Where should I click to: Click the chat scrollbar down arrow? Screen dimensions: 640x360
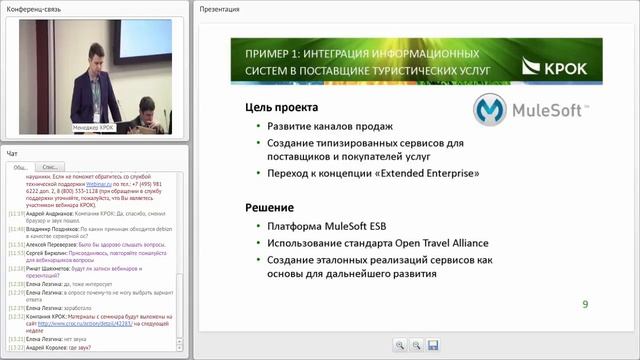[x=179, y=348]
